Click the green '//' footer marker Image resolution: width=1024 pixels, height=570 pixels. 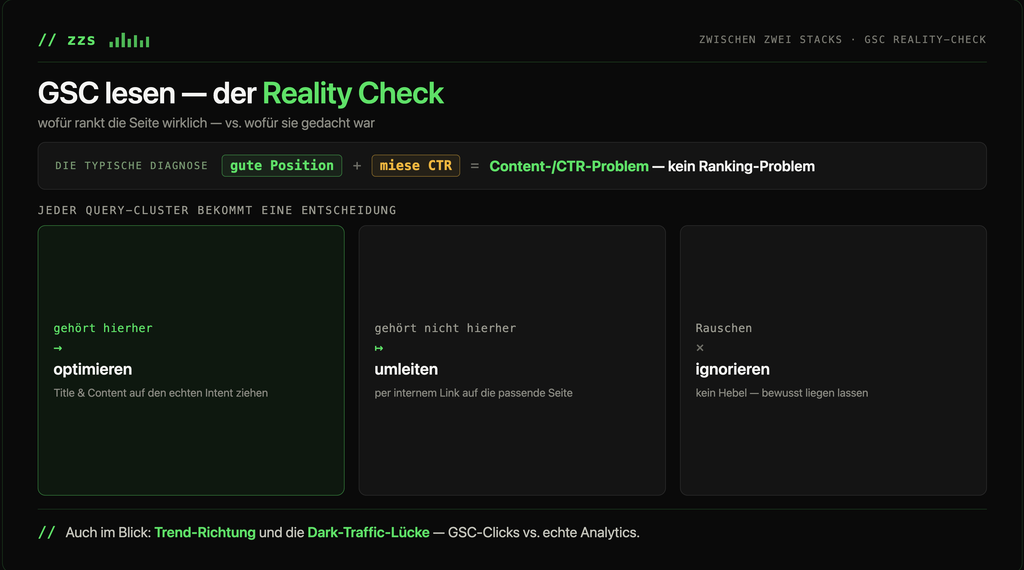[x=46, y=532]
